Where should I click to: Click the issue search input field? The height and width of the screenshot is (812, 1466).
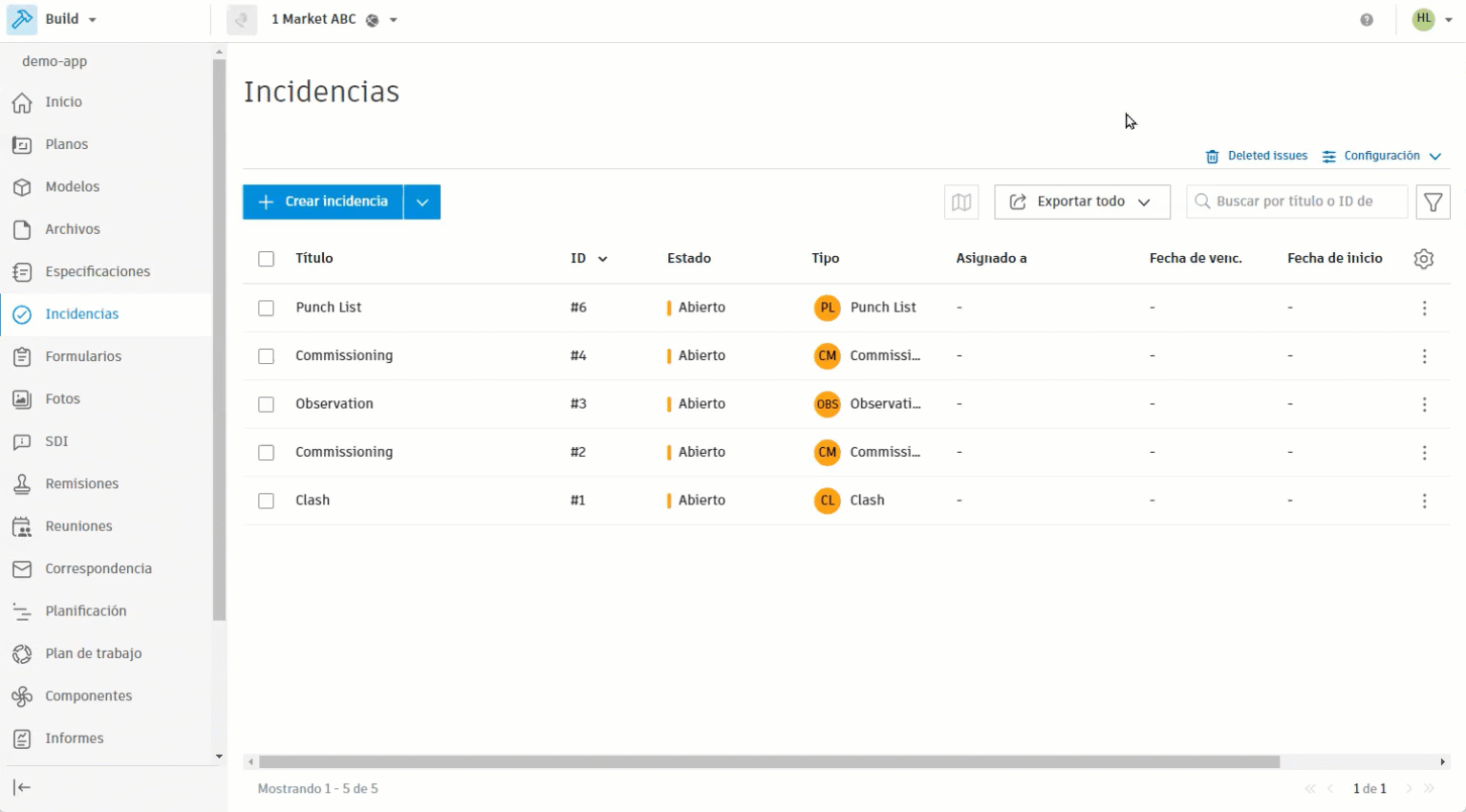click(x=1297, y=202)
